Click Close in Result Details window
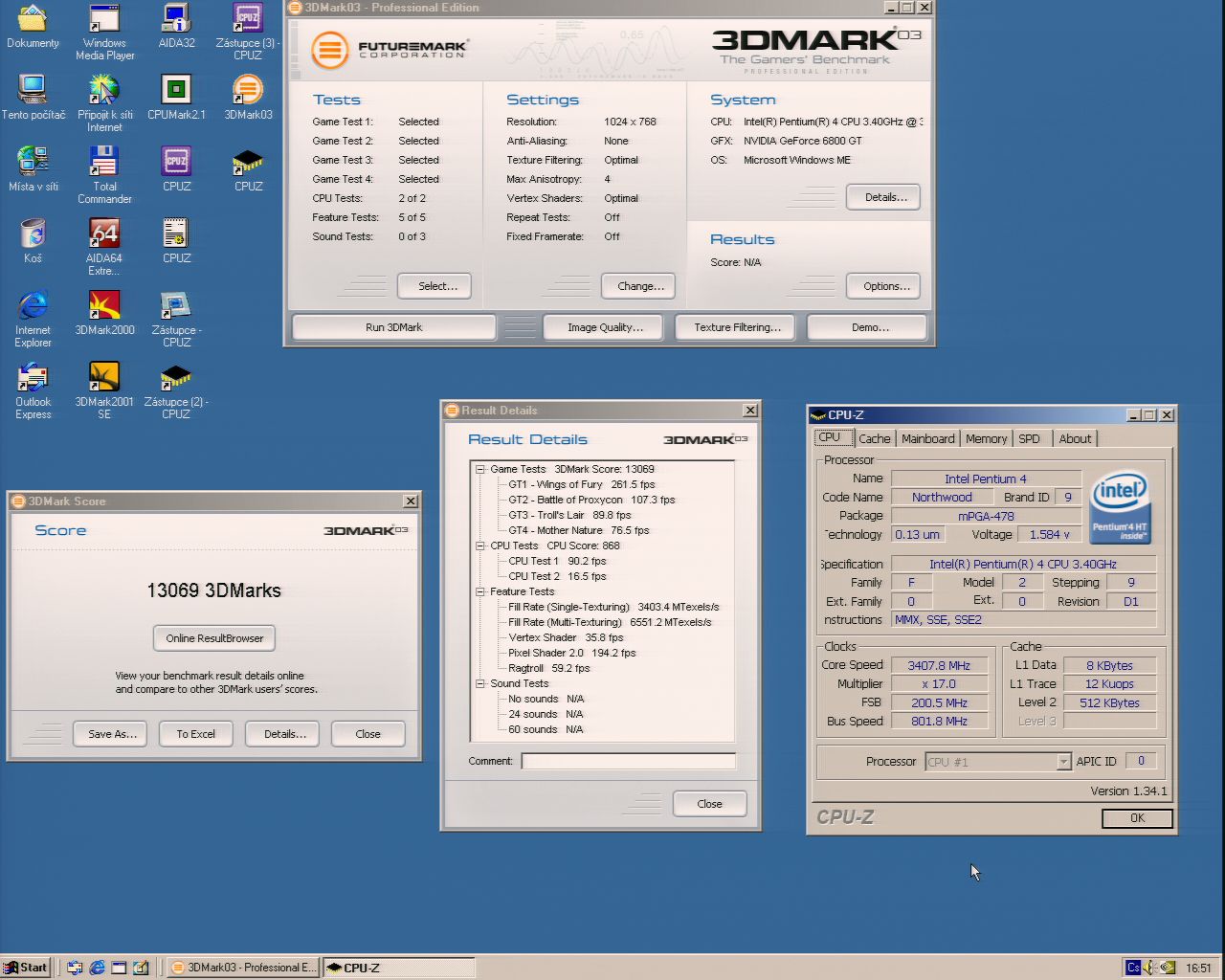 (x=709, y=804)
